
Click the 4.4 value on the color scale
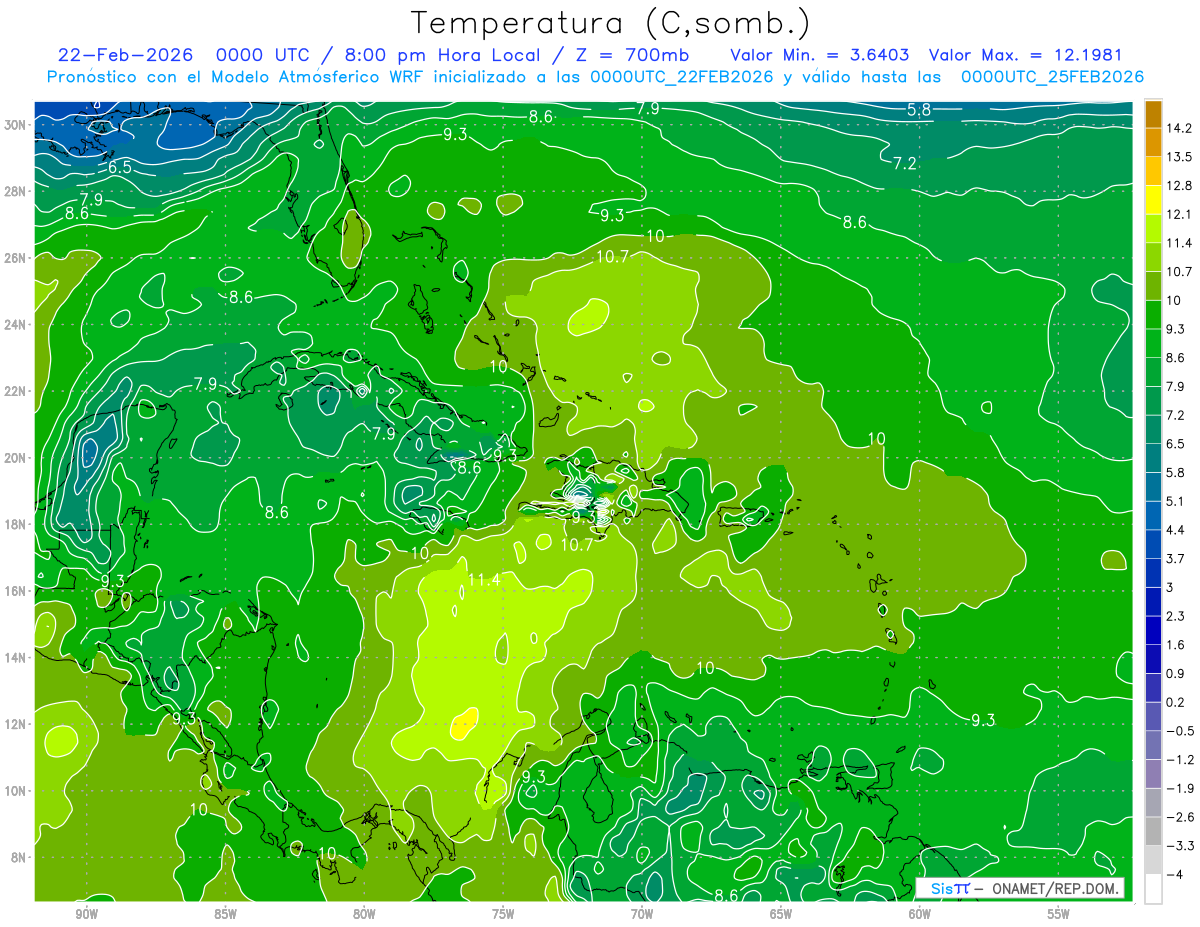1175,530
